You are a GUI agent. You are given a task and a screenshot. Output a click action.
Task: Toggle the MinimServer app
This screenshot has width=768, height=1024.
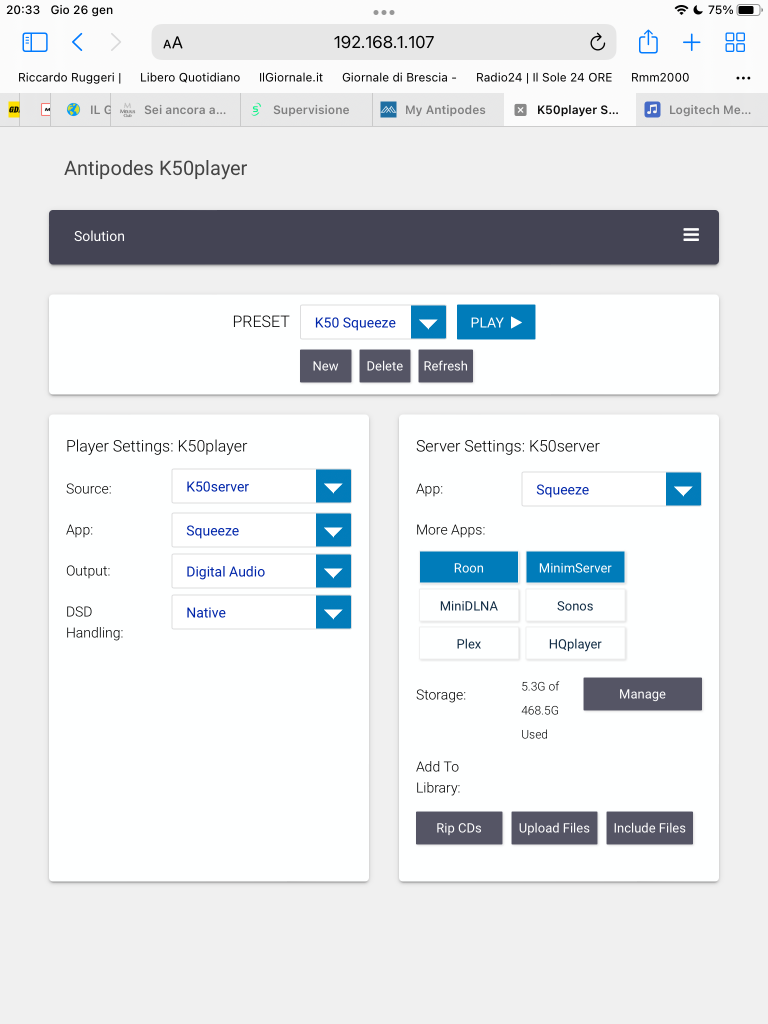pyautogui.click(x=575, y=568)
